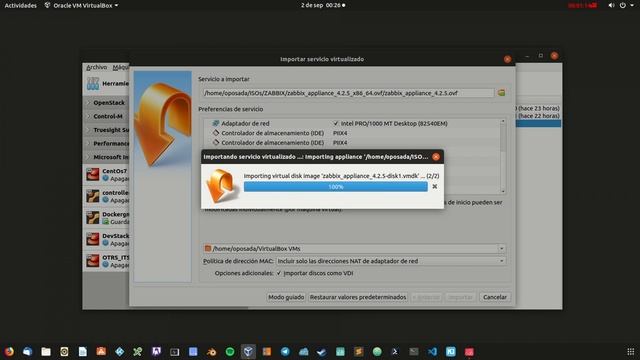
Task: Expand the Performance group
Action: click(x=89, y=143)
